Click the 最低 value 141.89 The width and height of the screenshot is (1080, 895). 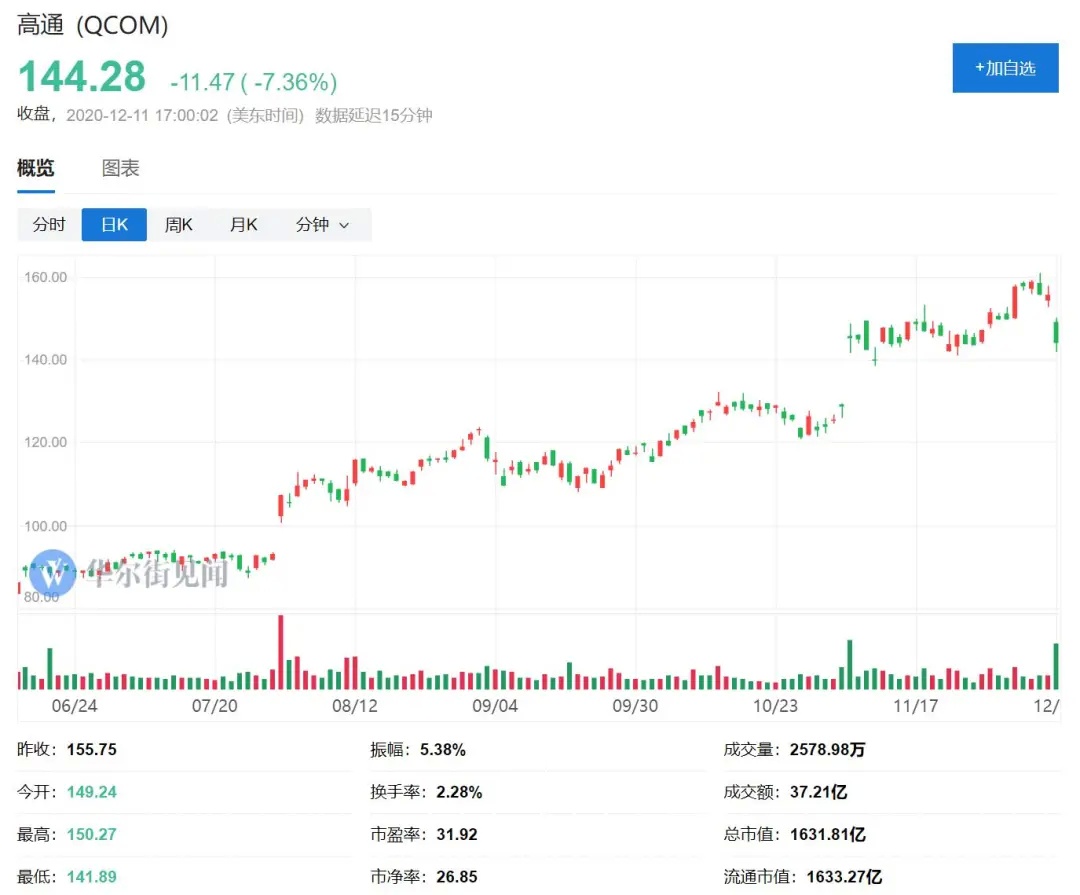(x=92, y=877)
